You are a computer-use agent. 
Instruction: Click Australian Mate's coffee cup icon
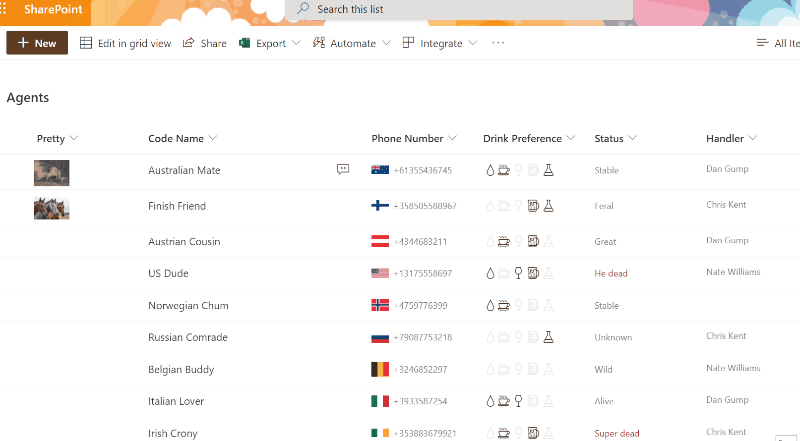pos(504,170)
